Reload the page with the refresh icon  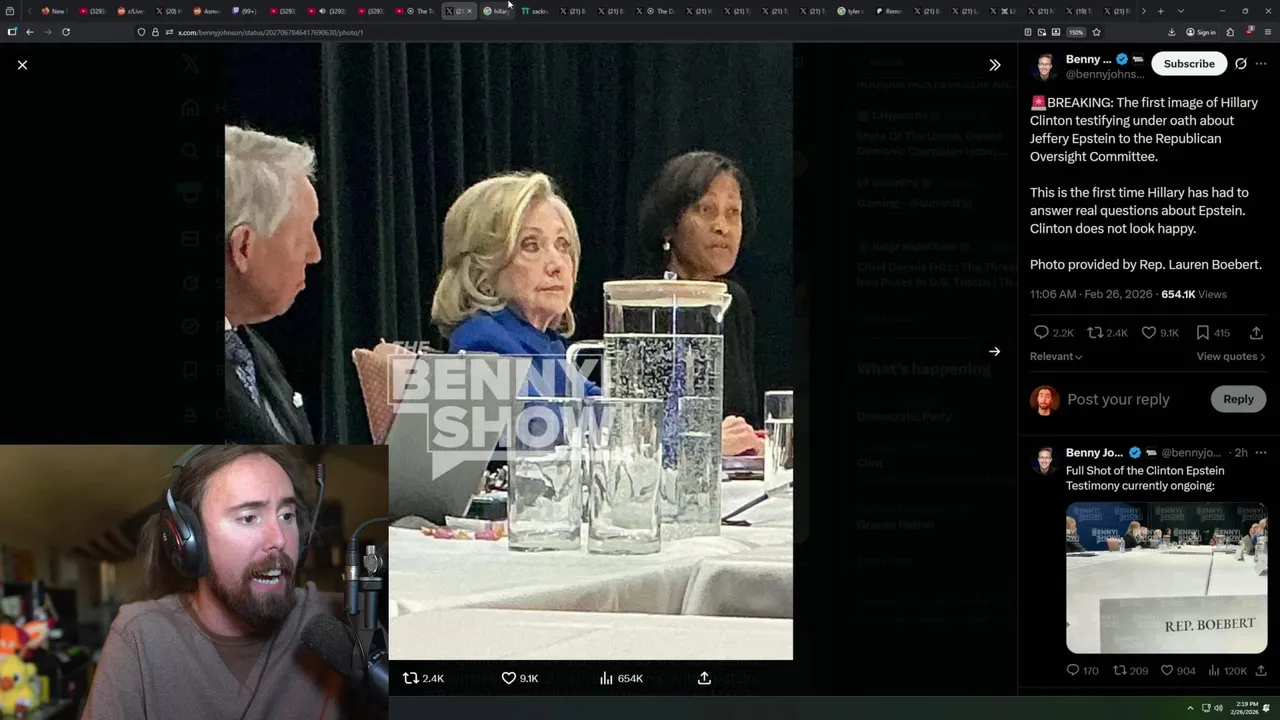[x=66, y=32]
